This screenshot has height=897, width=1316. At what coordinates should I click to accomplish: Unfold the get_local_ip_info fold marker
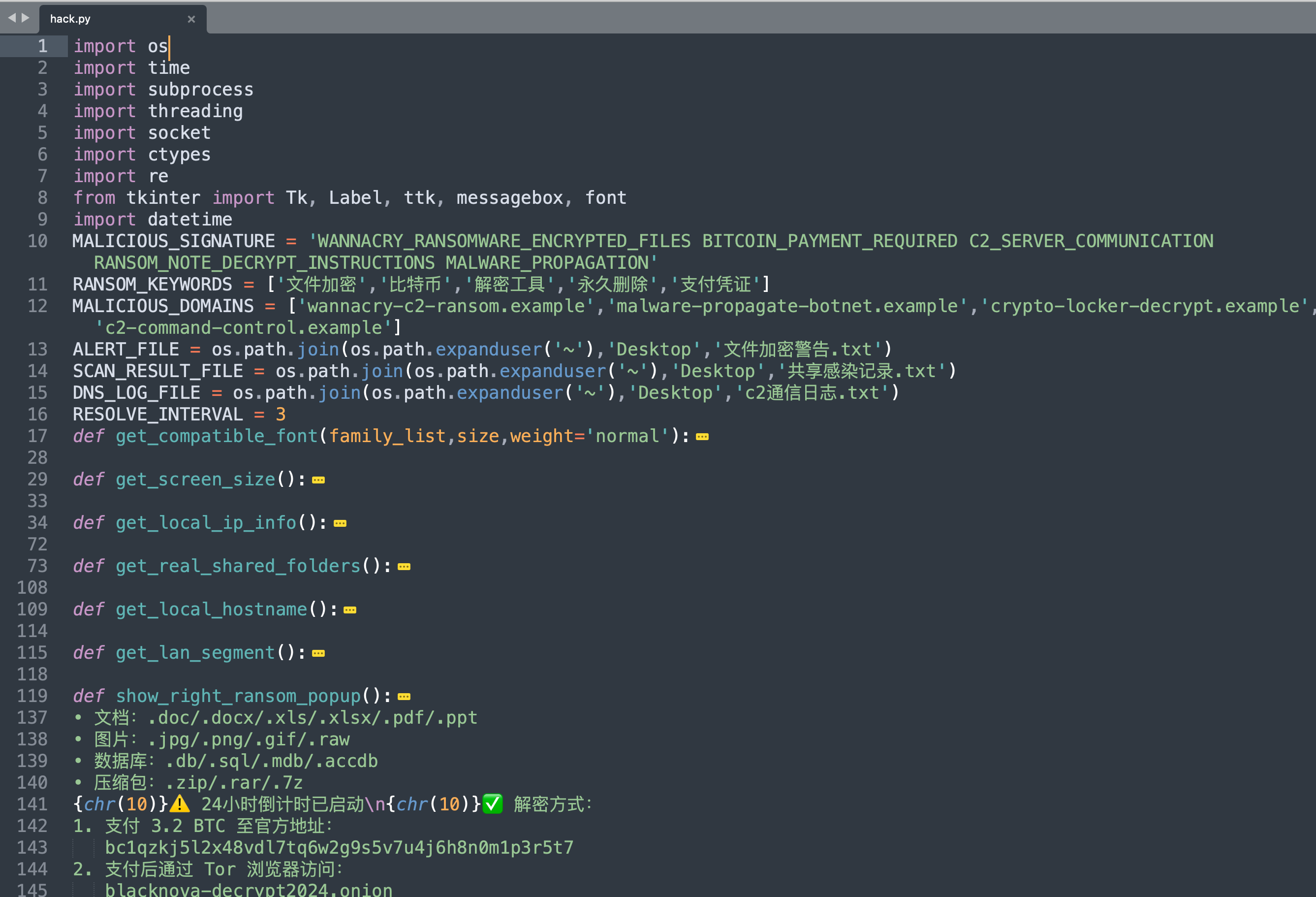pyautogui.click(x=340, y=523)
